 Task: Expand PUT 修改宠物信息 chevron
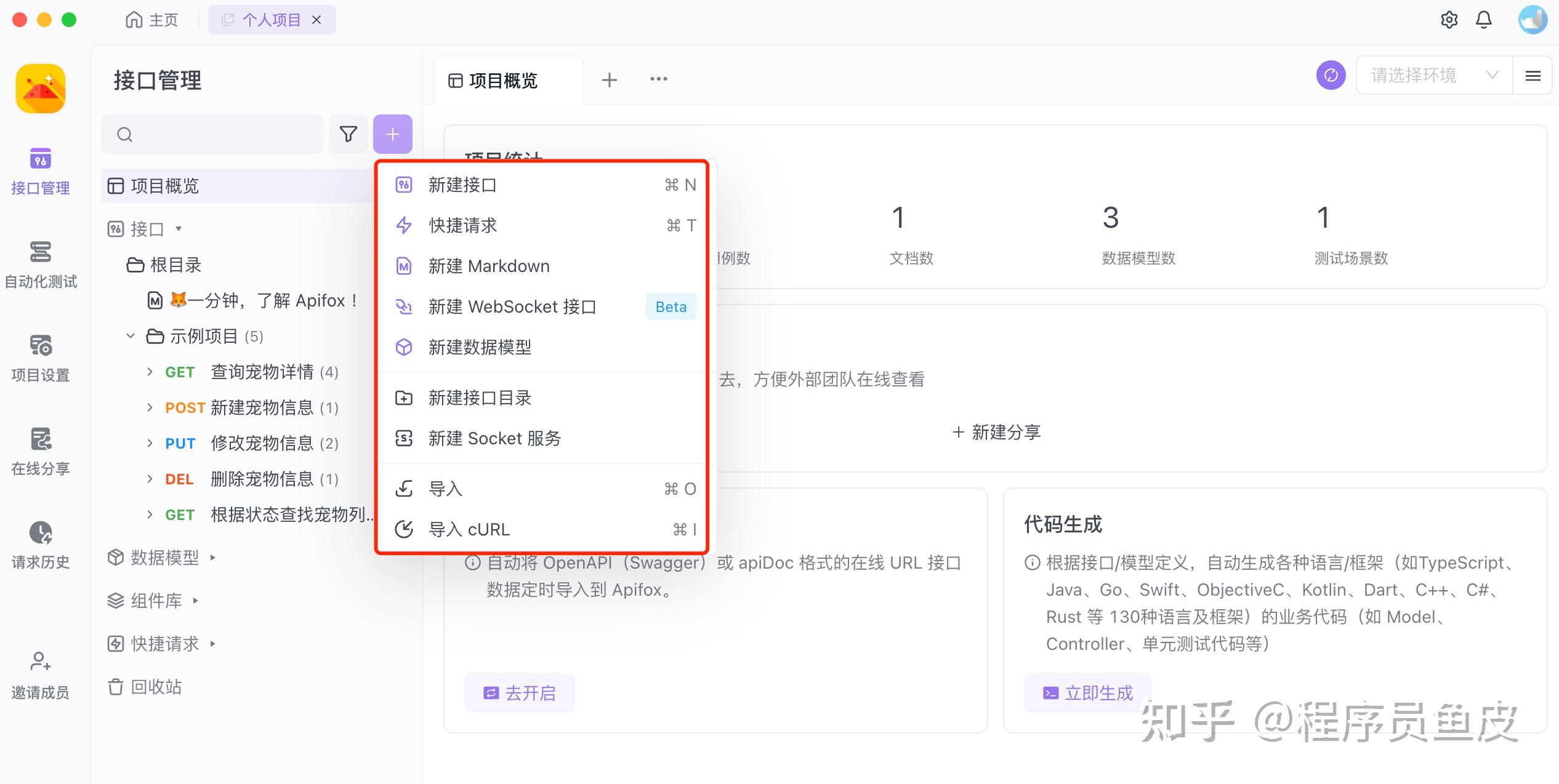[150, 443]
